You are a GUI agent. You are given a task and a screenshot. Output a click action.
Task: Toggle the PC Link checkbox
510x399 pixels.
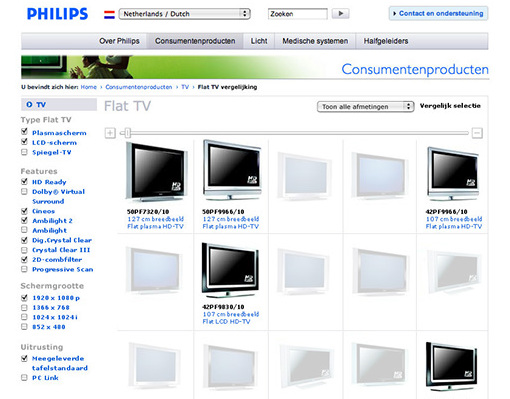[x=24, y=377]
